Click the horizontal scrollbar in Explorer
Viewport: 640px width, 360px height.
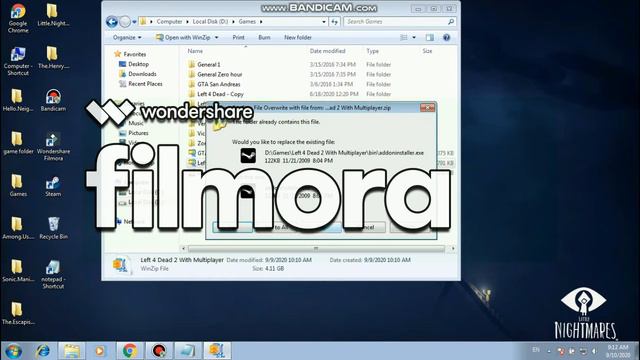(x=316, y=248)
